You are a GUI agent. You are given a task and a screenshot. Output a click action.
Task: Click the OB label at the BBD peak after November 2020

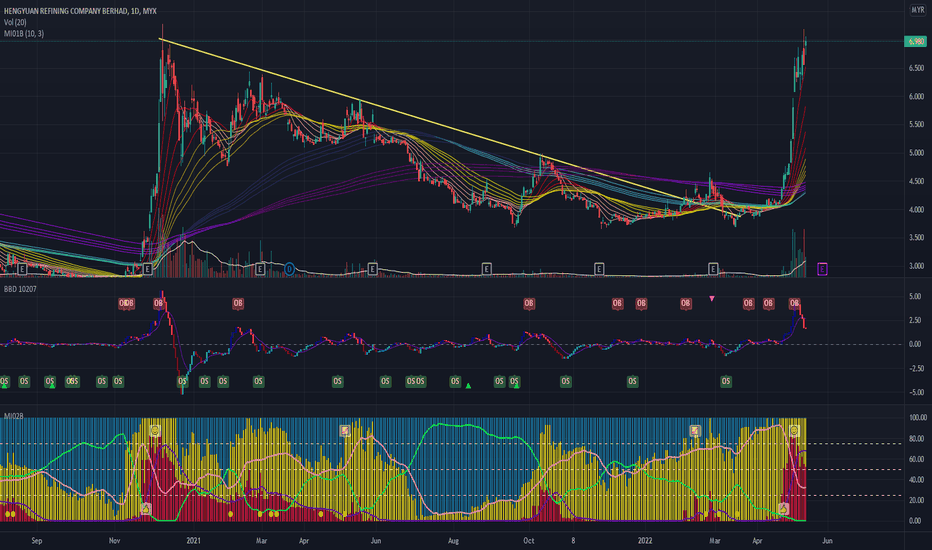pyautogui.click(x=159, y=303)
